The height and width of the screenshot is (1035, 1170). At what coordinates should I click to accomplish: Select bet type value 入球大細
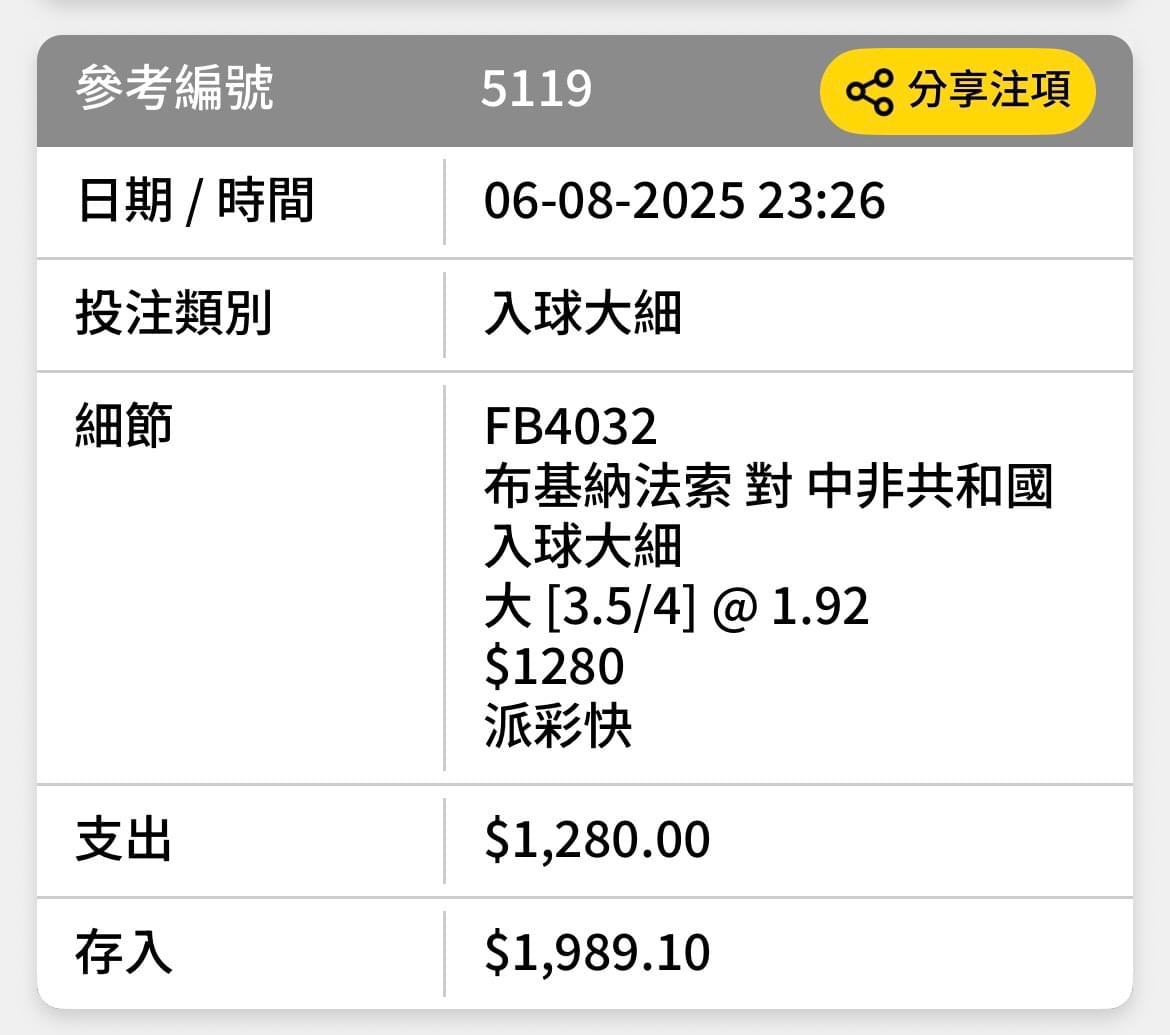tap(583, 313)
